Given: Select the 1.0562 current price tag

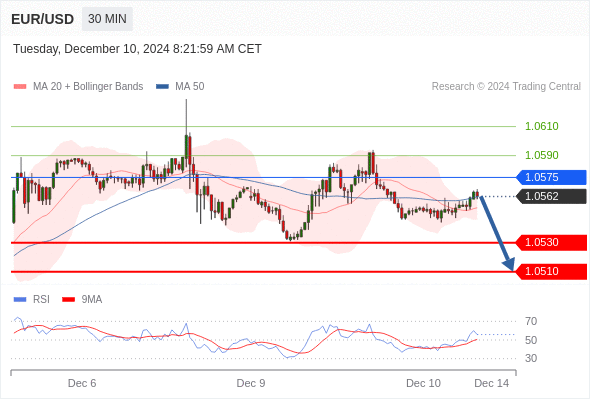Looking at the screenshot, I should tap(551, 196).
